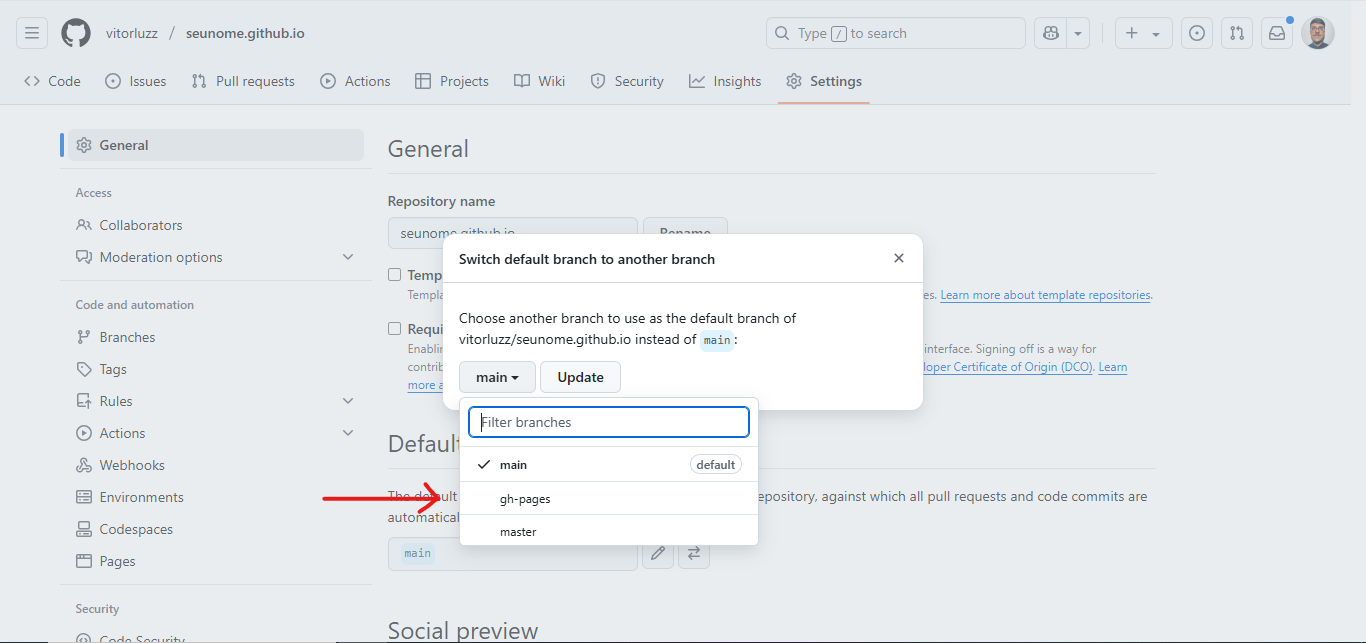This screenshot has height=643, width=1366.
Task: Open the hamburger navigation menu
Action: [x=32, y=33]
